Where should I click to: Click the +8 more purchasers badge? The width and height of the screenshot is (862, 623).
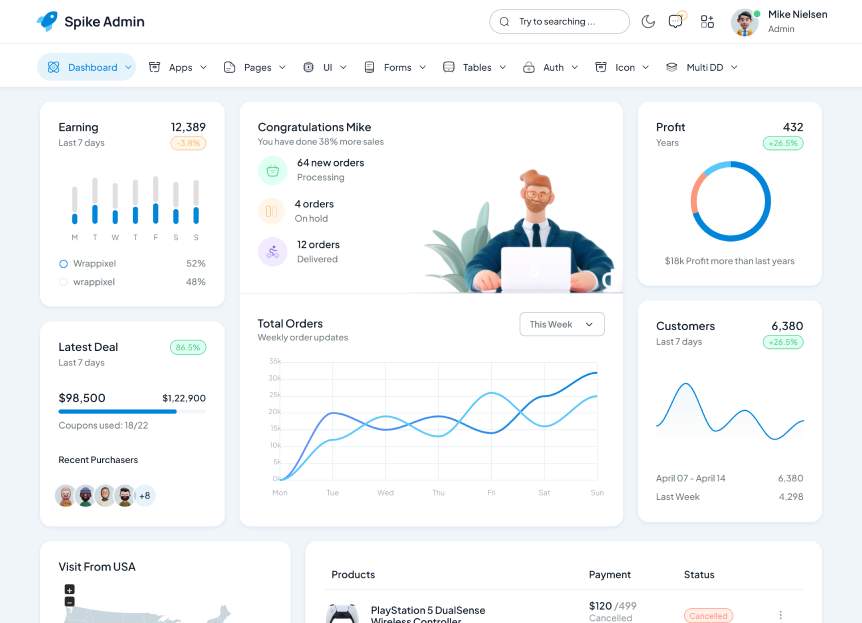pos(145,495)
